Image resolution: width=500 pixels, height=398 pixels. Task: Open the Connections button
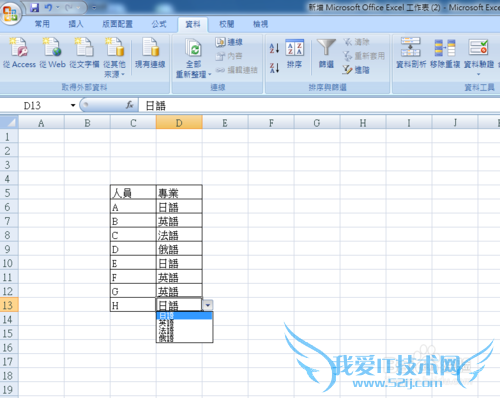coord(229,42)
